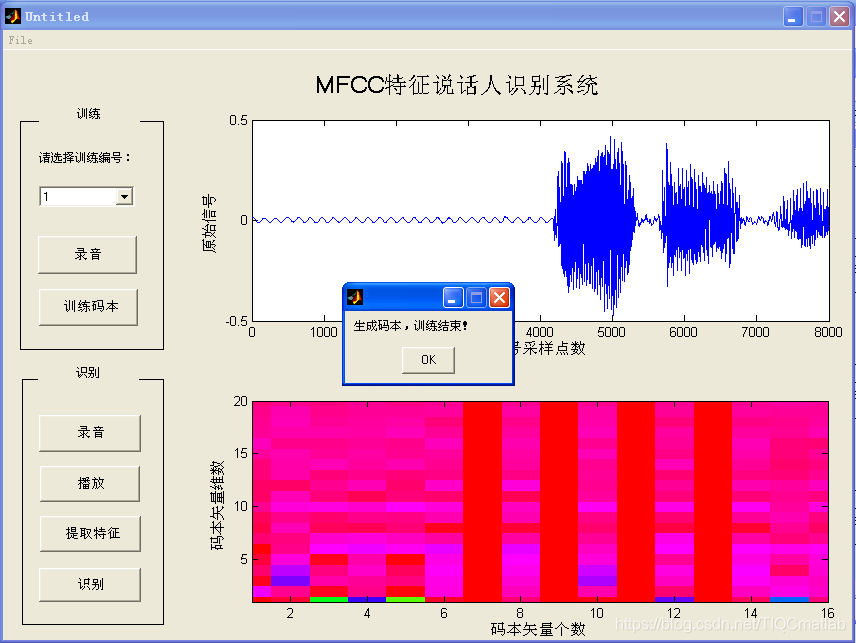Confirm the dialog with OK

point(428,360)
